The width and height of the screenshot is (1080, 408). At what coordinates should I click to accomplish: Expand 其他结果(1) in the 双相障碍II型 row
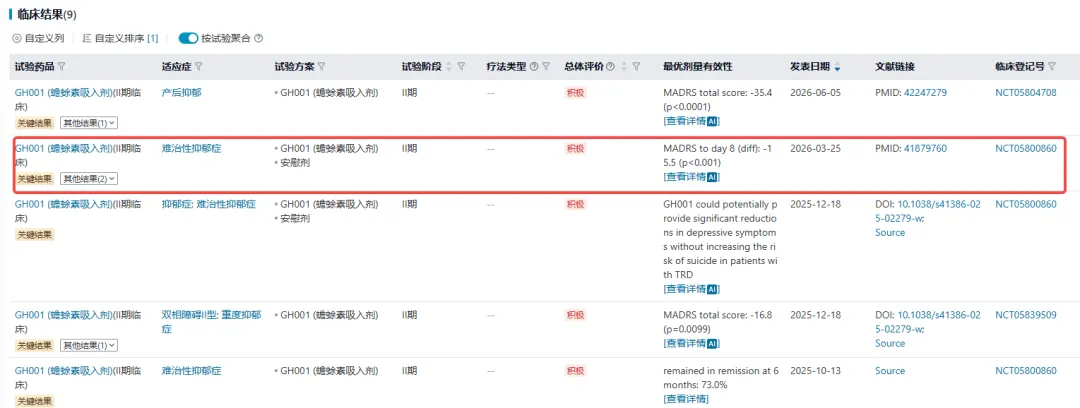(x=89, y=345)
